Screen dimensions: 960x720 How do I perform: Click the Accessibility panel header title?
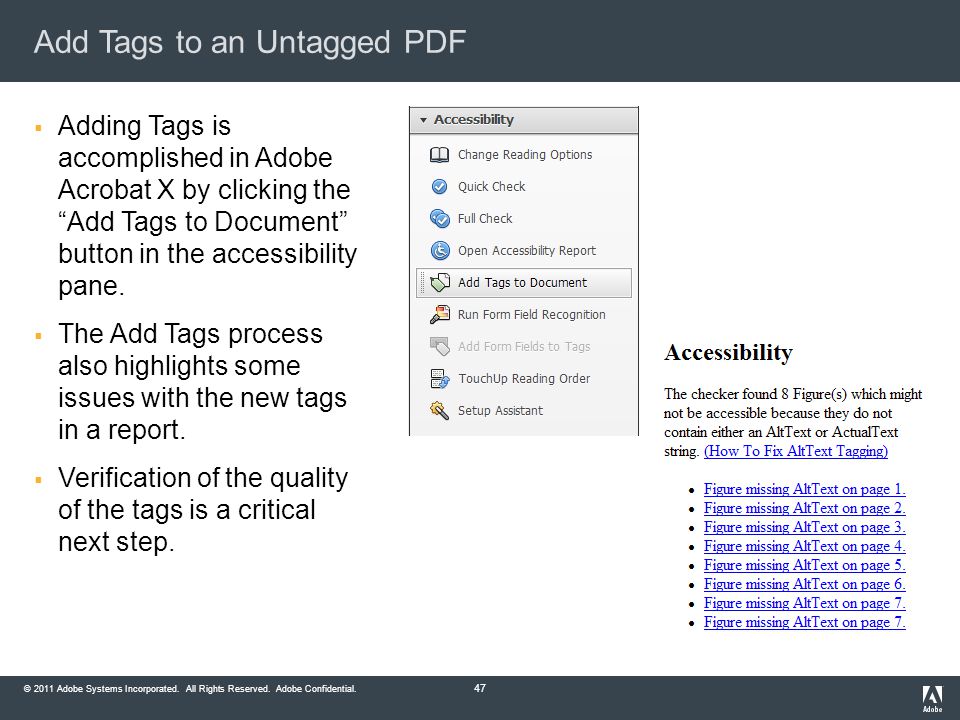pyautogui.click(x=474, y=119)
